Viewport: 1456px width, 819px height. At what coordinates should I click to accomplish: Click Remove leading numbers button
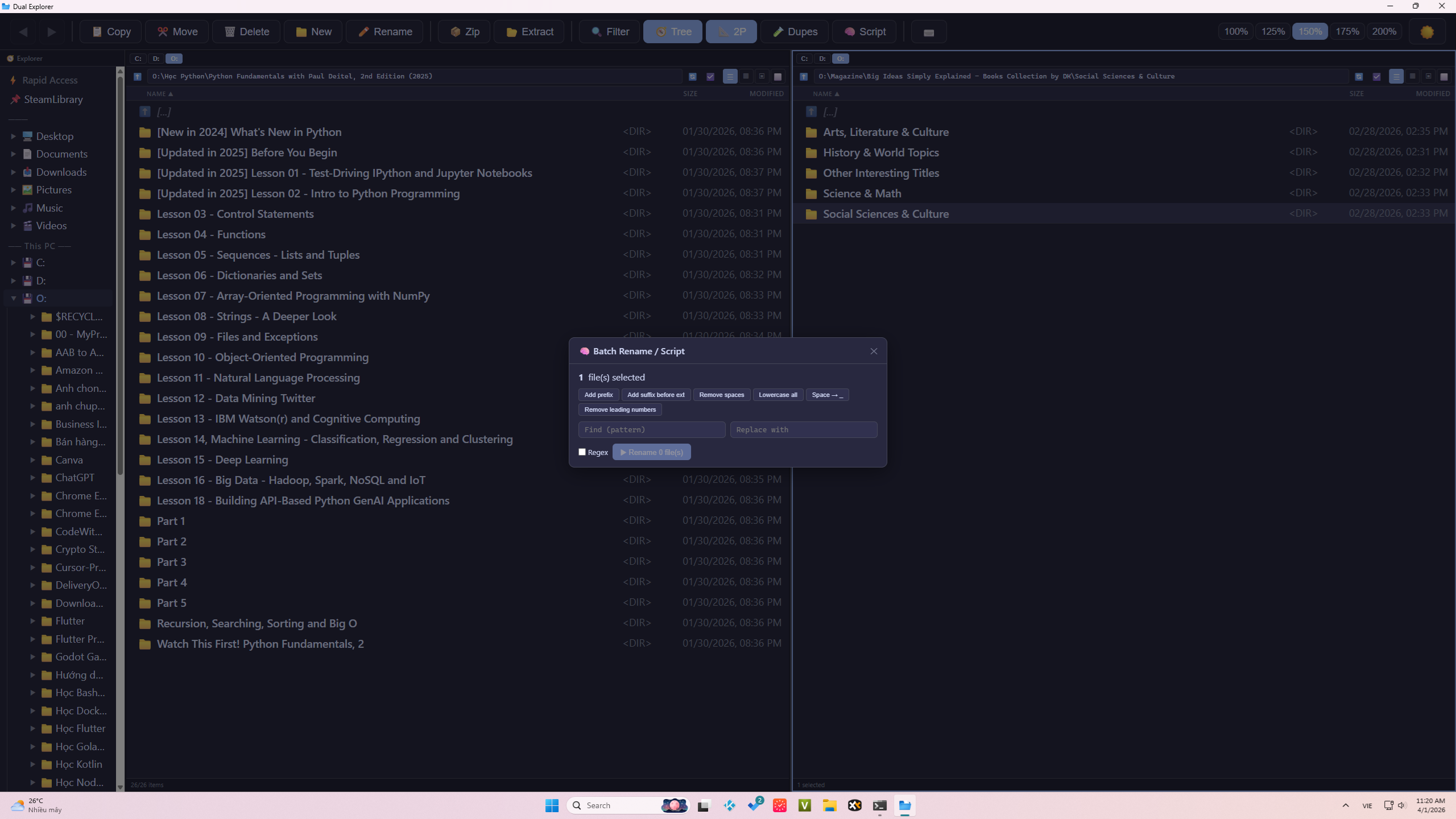(x=620, y=409)
